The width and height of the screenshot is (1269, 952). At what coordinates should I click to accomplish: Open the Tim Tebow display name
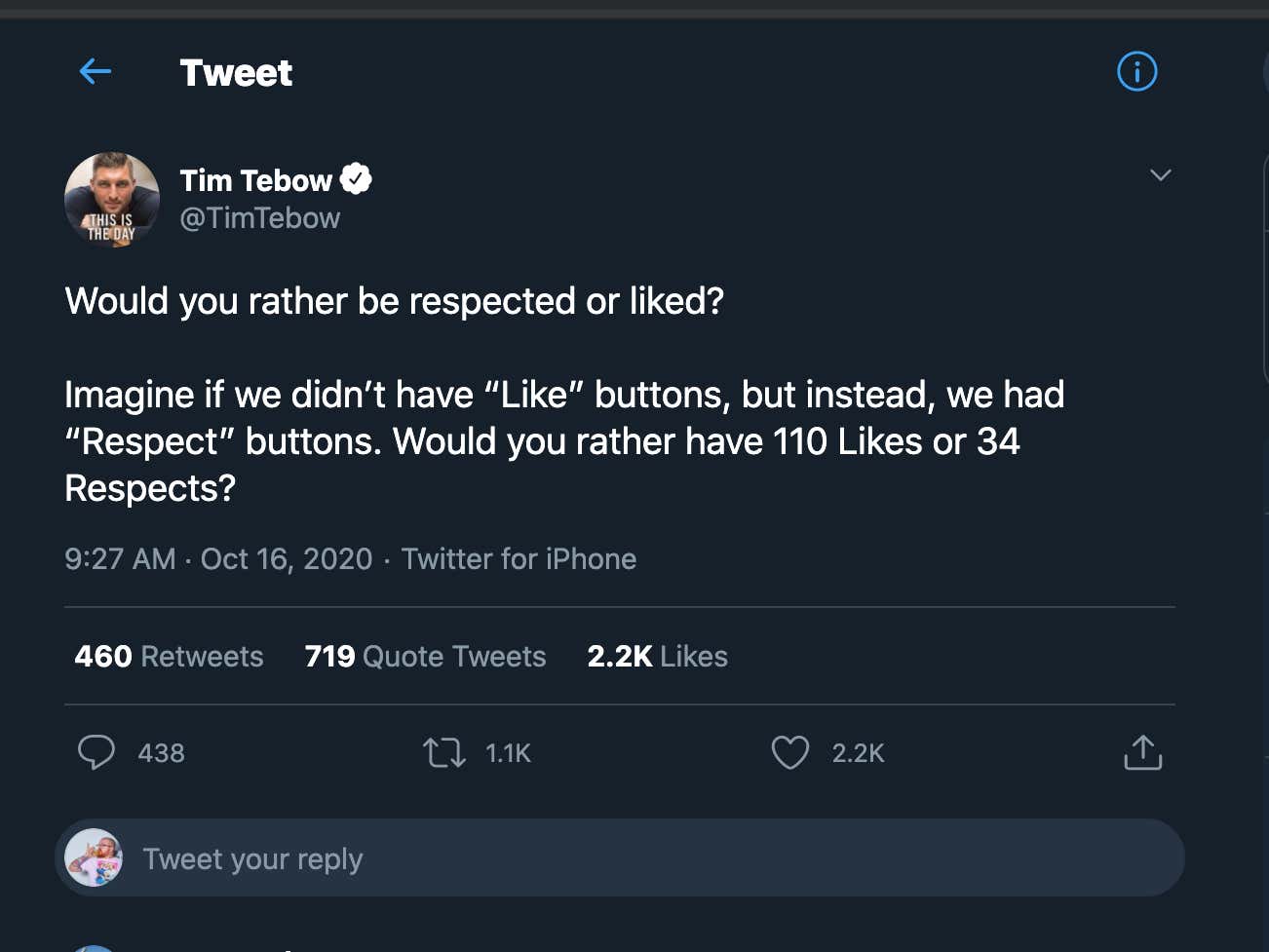[x=255, y=180]
